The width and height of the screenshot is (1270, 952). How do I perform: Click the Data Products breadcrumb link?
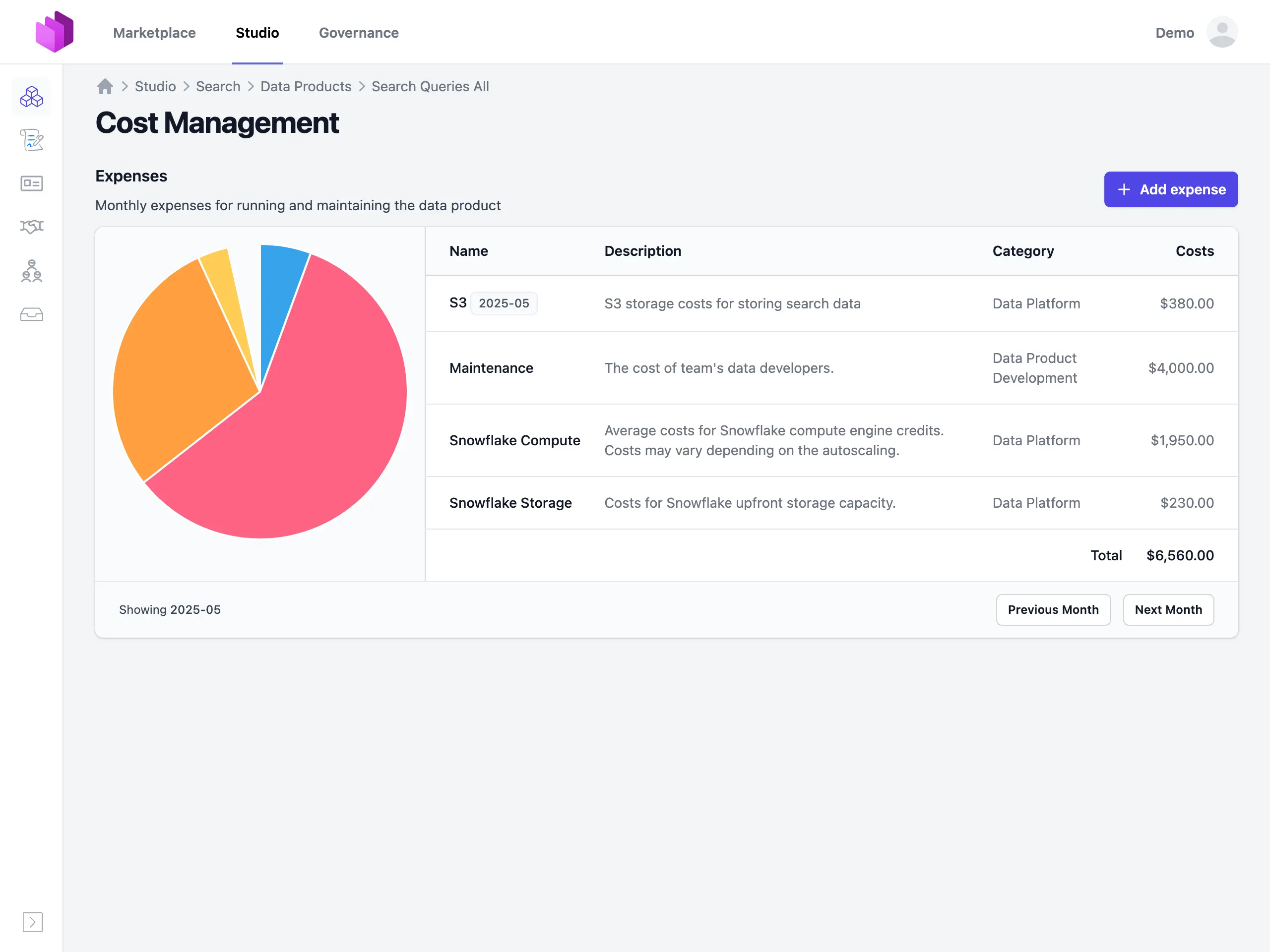click(x=306, y=87)
